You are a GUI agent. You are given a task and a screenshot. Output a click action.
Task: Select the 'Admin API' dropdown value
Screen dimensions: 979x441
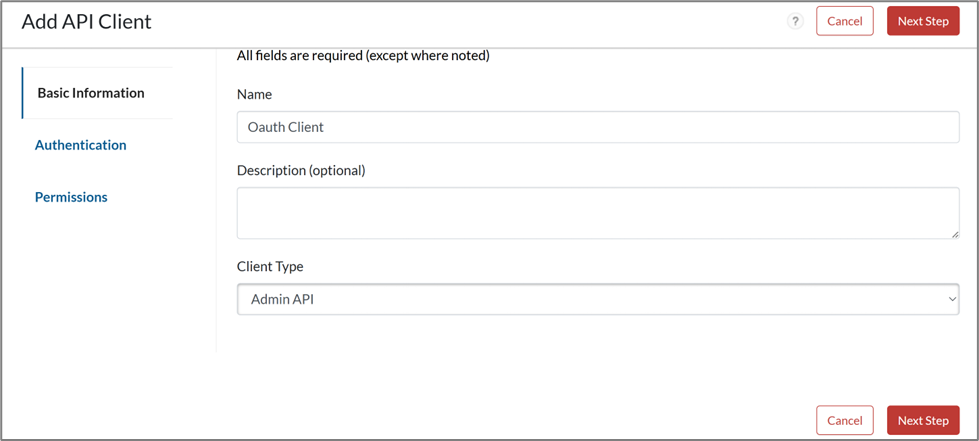pyautogui.click(x=283, y=299)
